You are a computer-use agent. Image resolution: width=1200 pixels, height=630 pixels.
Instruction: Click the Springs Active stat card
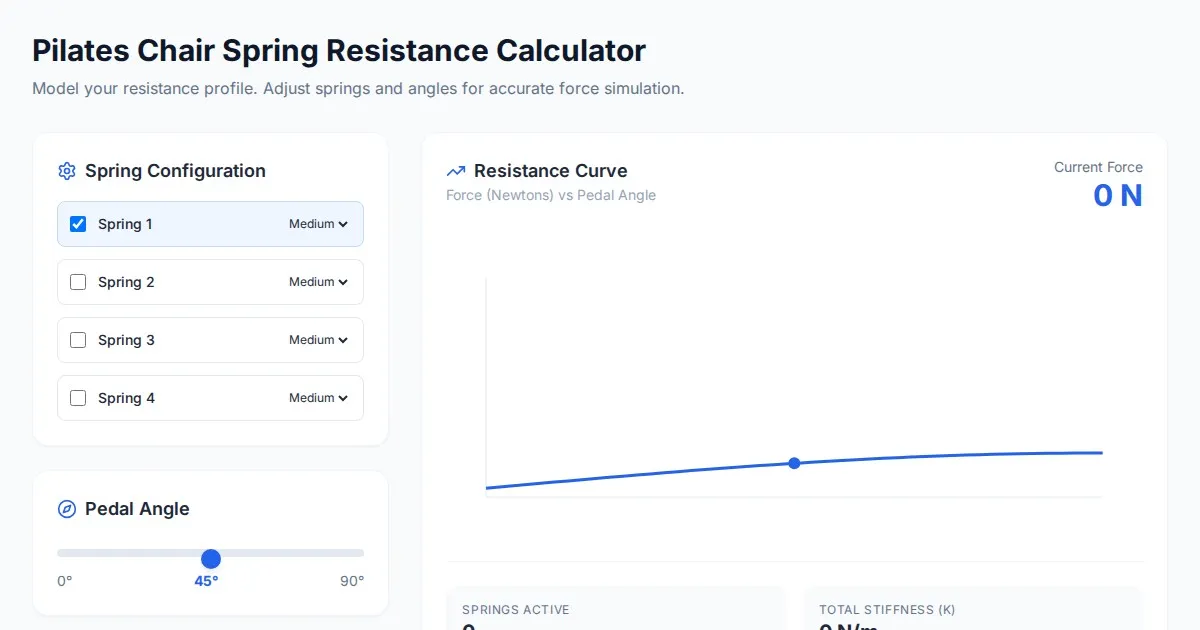[x=615, y=610]
